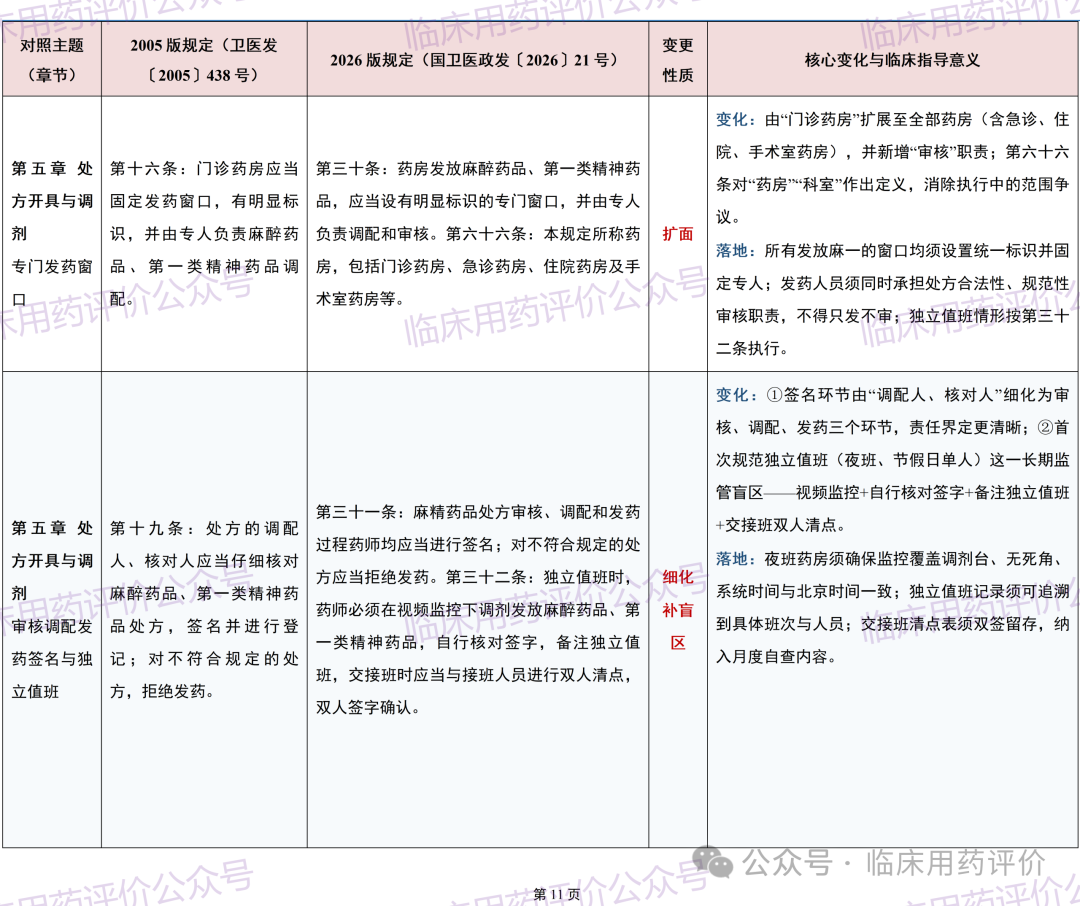Select the '审核调配发药签名与独立值班' topic cell
The height and width of the screenshot is (906, 1080).
tap(52, 610)
